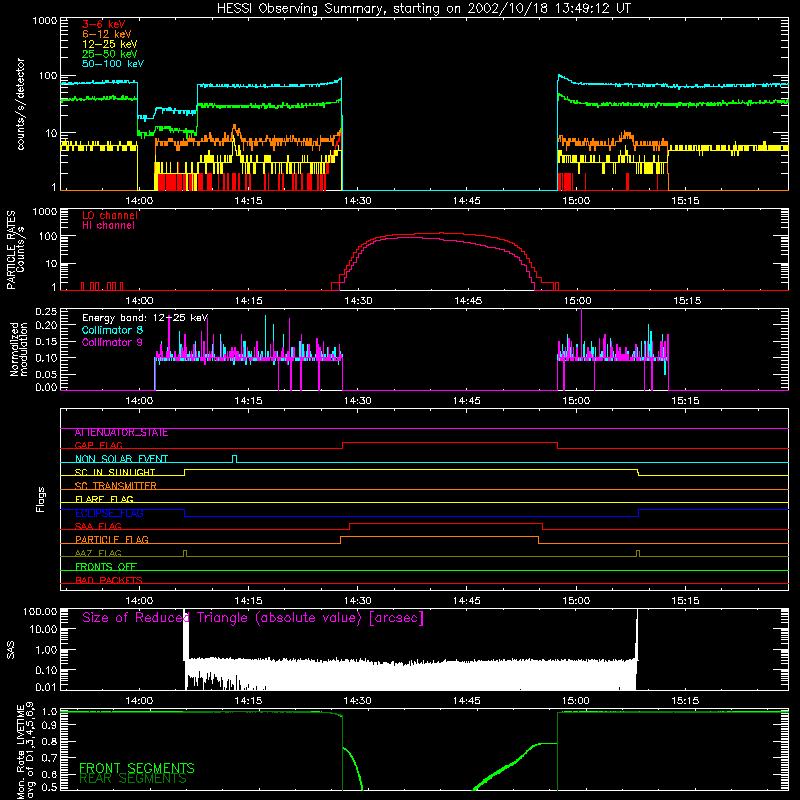The height and width of the screenshot is (800, 800).
Task: Select the REAR SEGMENTS legend label
Action: pos(133,779)
